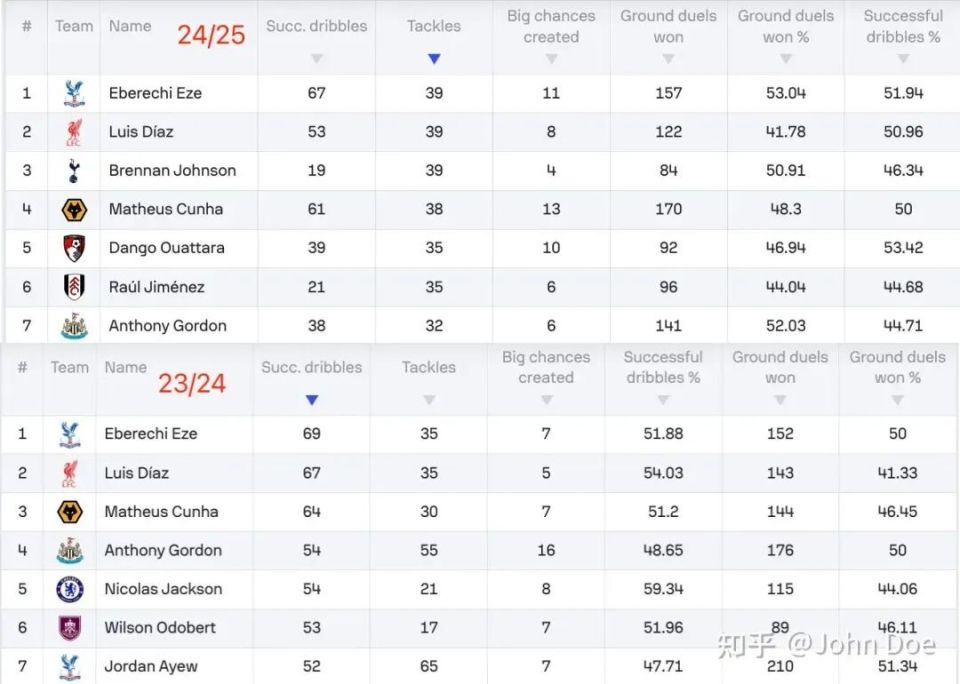Screen dimensions: 960x684
Task: Click Fulham crest next to Raúl Jiménez
Action: (74, 287)
